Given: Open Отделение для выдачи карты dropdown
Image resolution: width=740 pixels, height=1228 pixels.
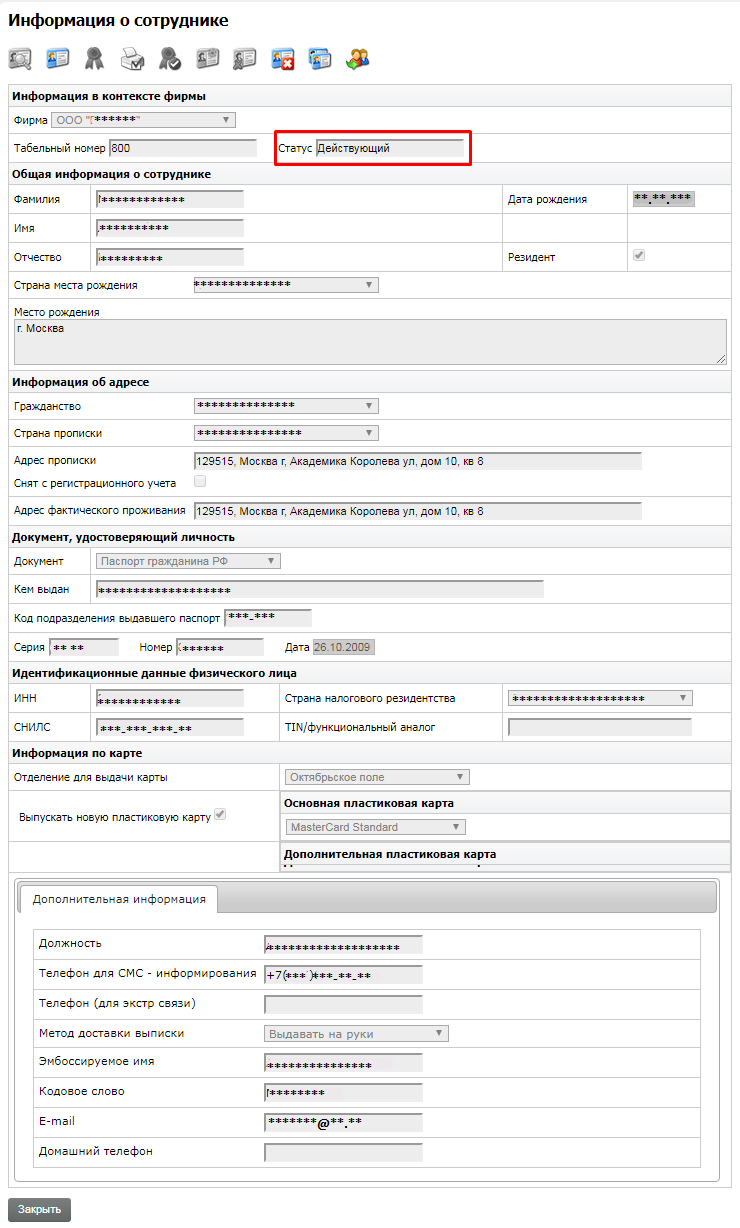Looking at the screenshot, I should click(x=377, y=777).
